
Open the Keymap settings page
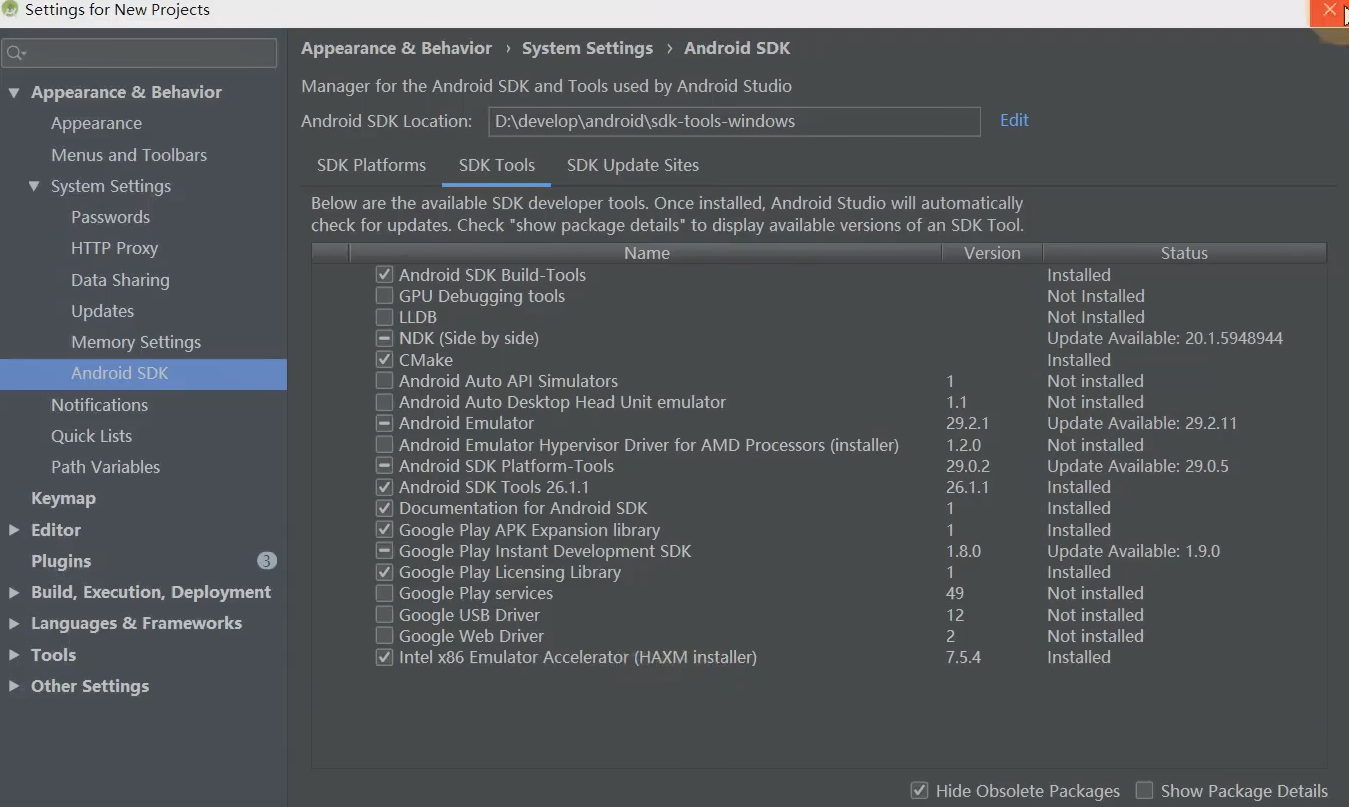click(x=63, y=498)
